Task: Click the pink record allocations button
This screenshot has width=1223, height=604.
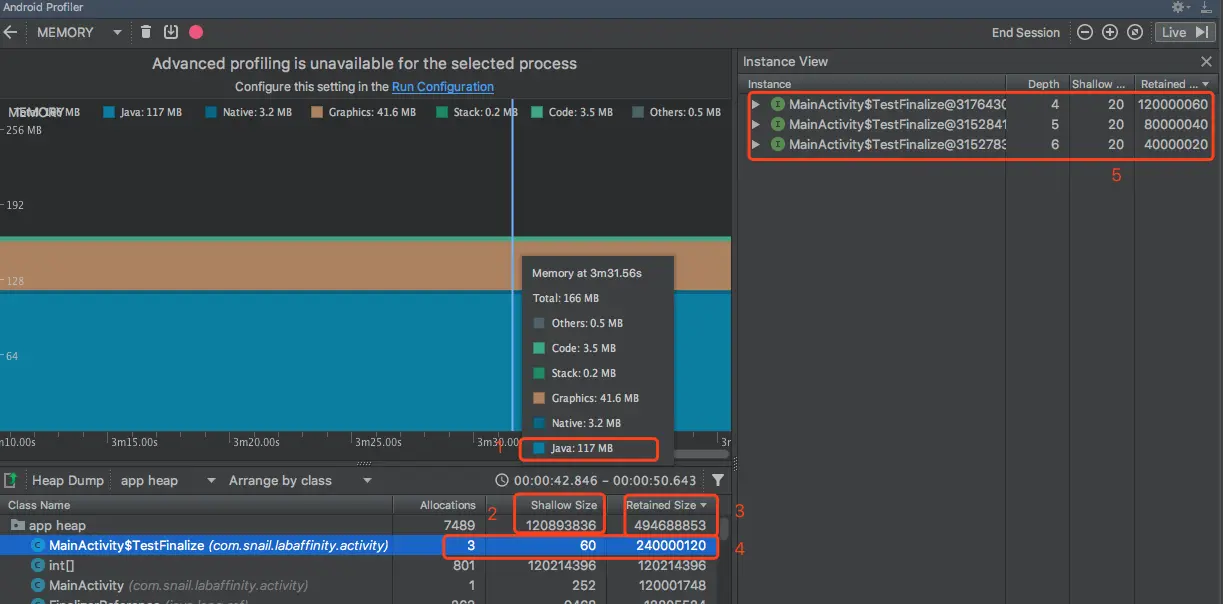Action: pyautogui.click(x=196, y=32)
